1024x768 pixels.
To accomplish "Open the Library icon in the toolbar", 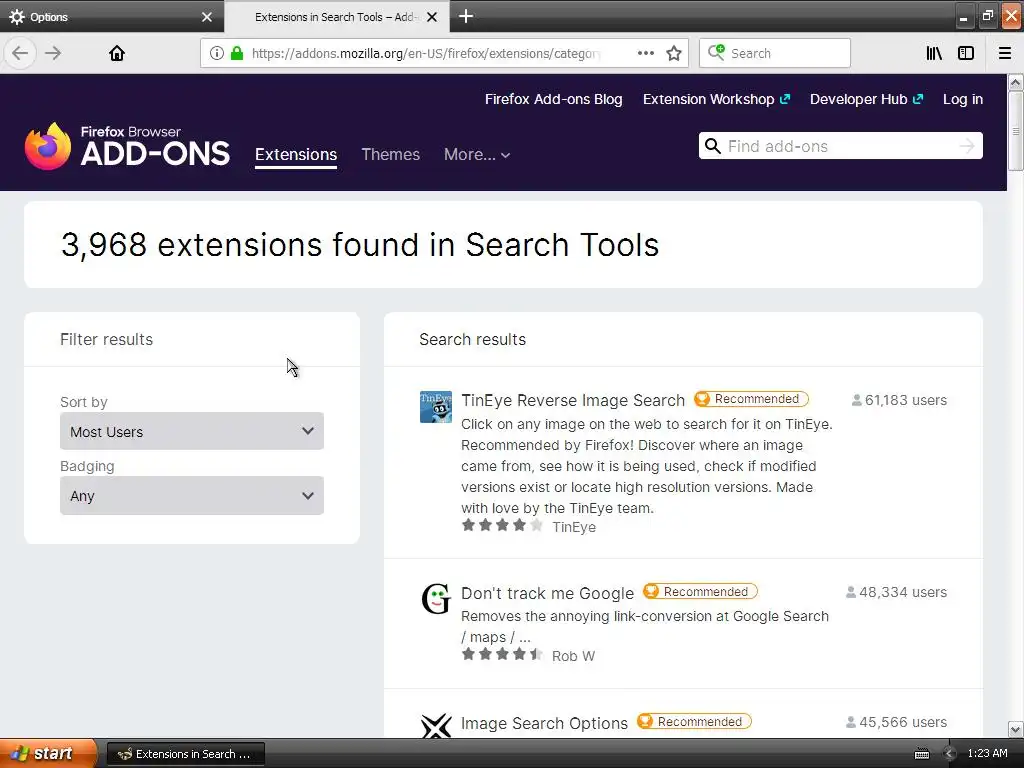I will pyautogui.click(x=934, y=53).
